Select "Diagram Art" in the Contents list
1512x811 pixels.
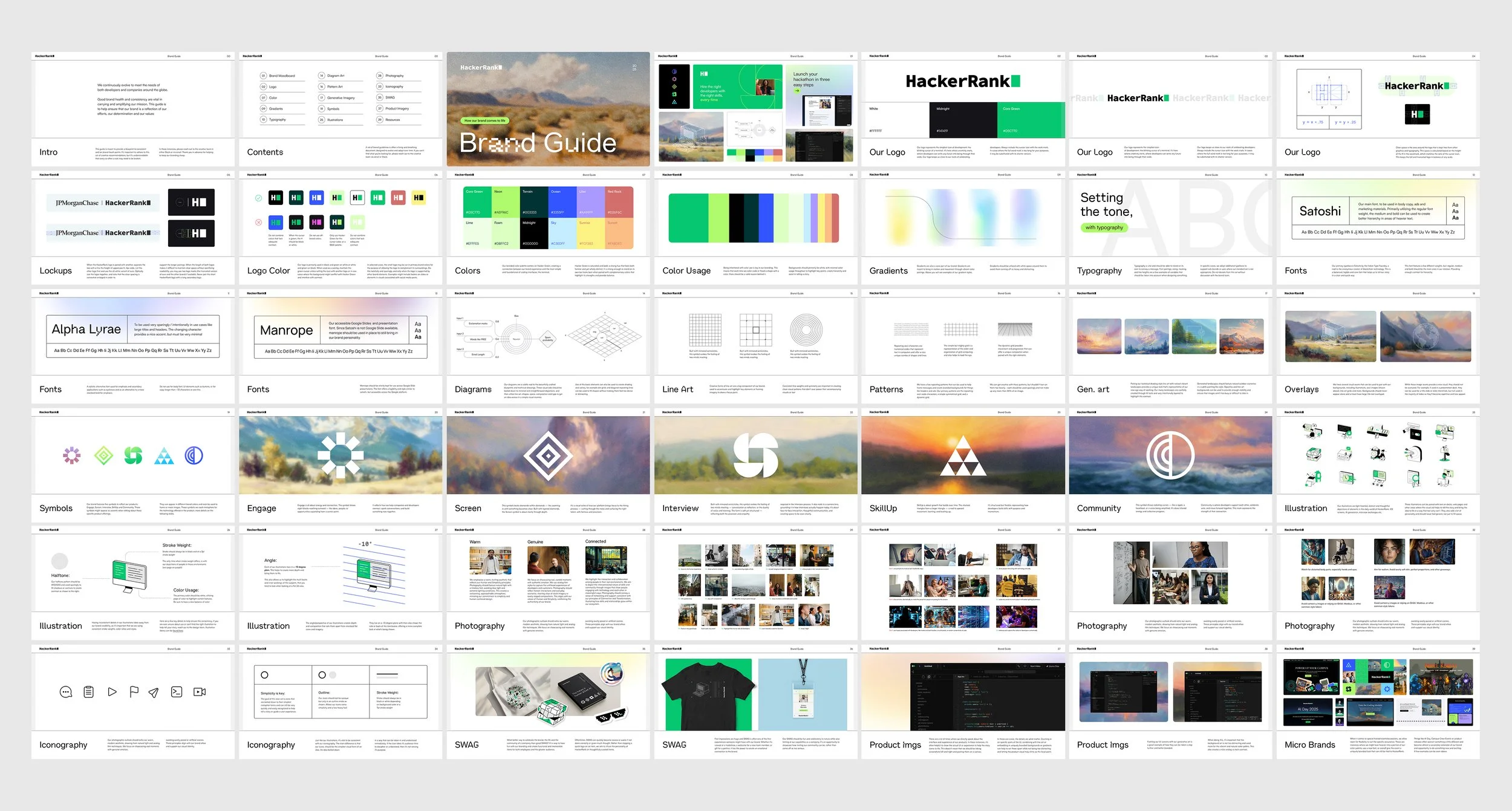pyautogui.click(x=336, y=76)
